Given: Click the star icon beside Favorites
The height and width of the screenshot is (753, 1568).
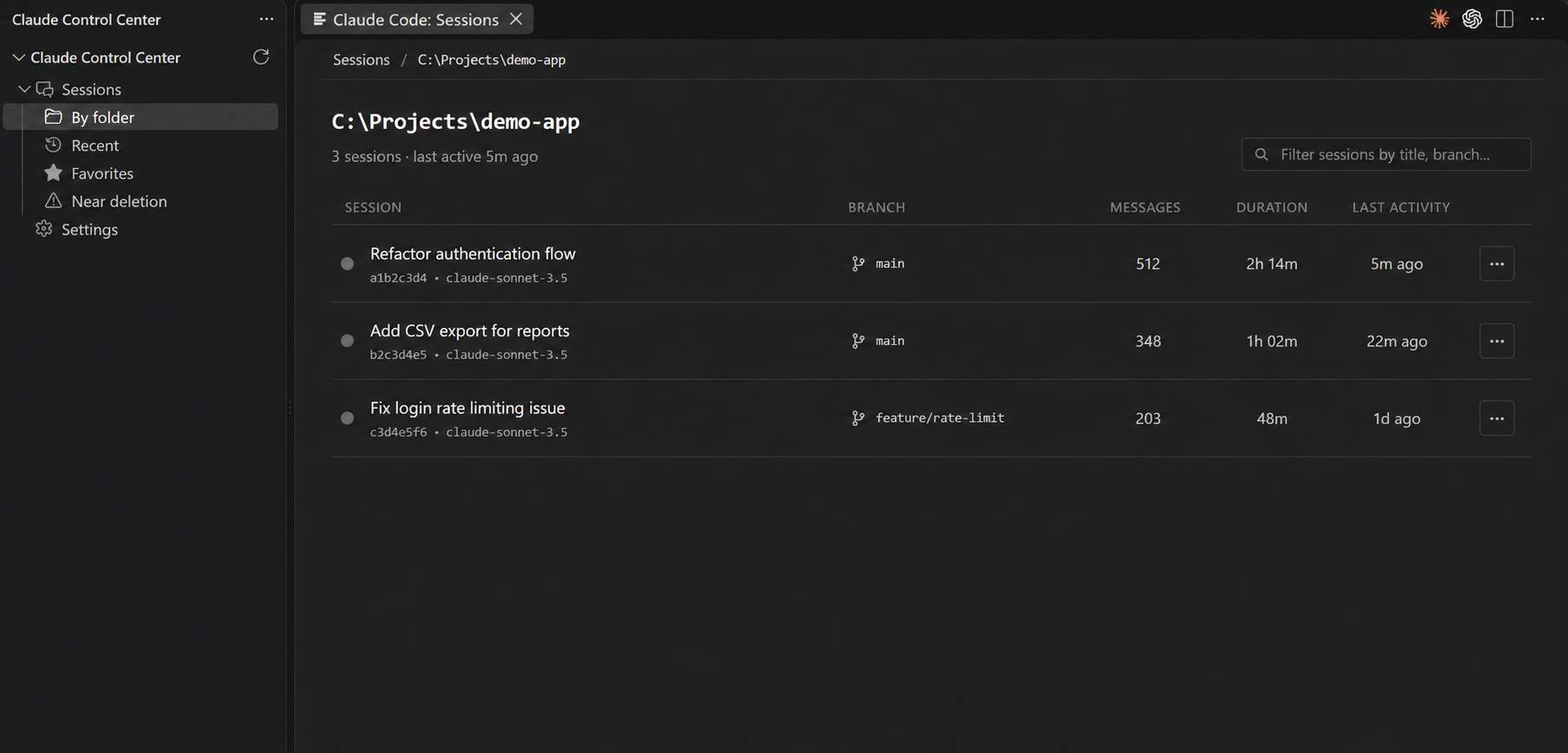Looking at the screenshot, I should pos(54,172).
